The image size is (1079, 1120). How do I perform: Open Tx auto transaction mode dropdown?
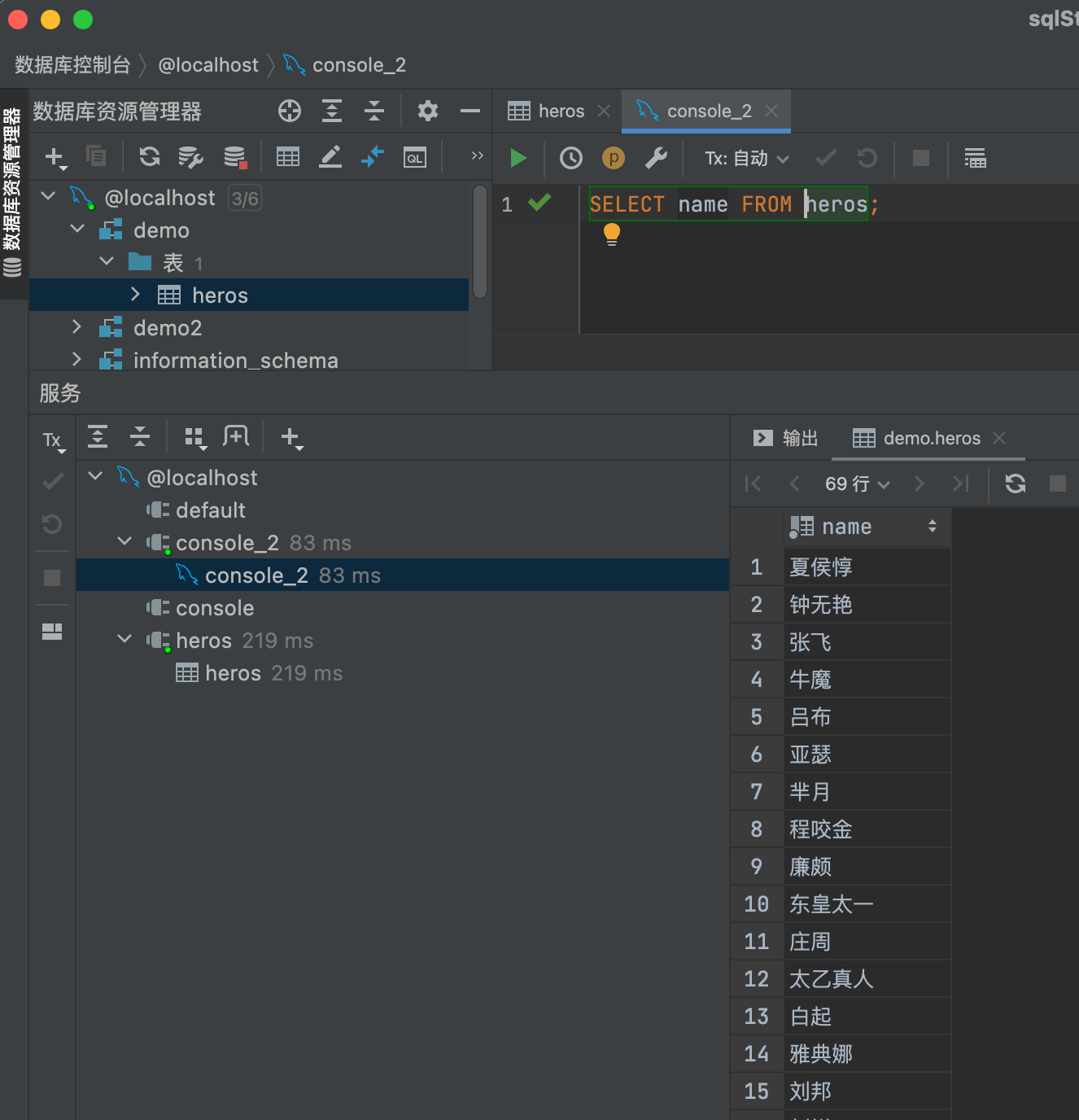pyautogui.click(x=747, y=158)
